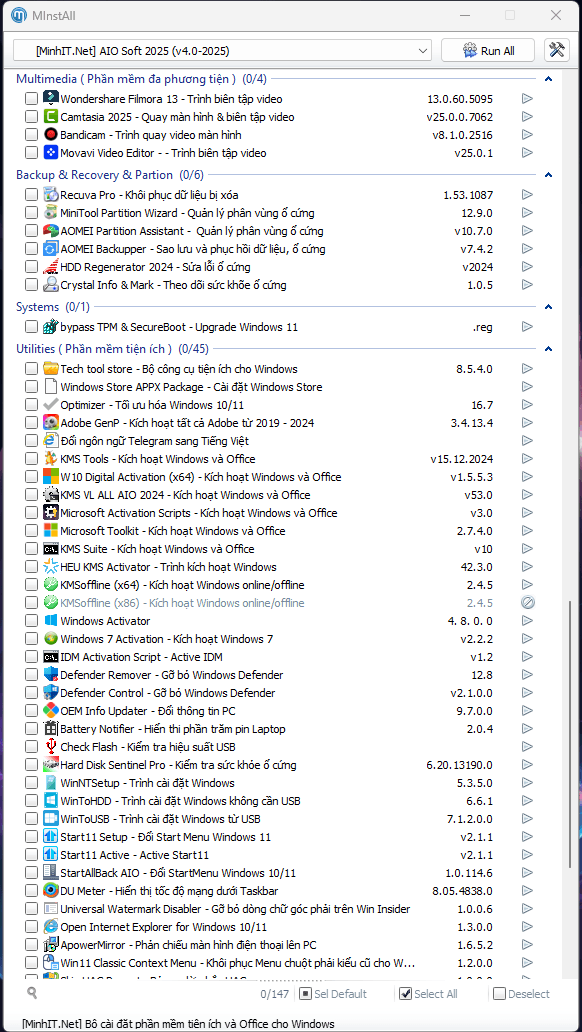Tick the MiniTool Partition Wizard checkbox
Image resolution: width=582 pixels, height=1032 pixels.
point(31,213)
